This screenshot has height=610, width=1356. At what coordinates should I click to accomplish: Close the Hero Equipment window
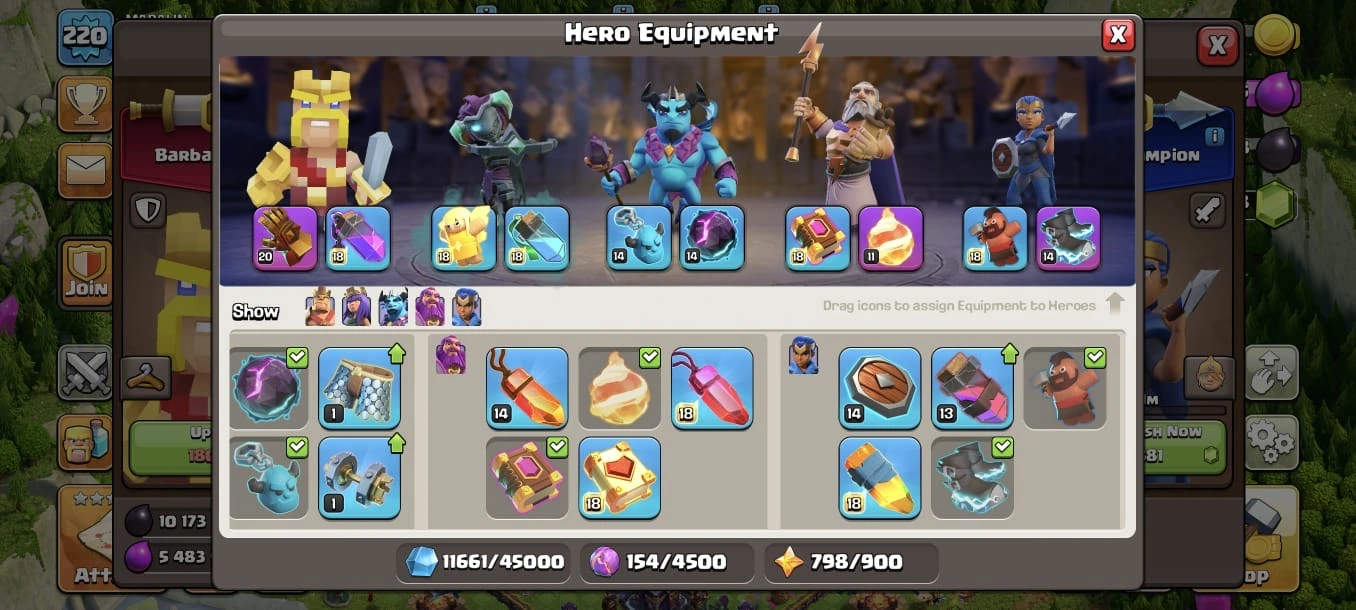click(x=1118, y=35)
